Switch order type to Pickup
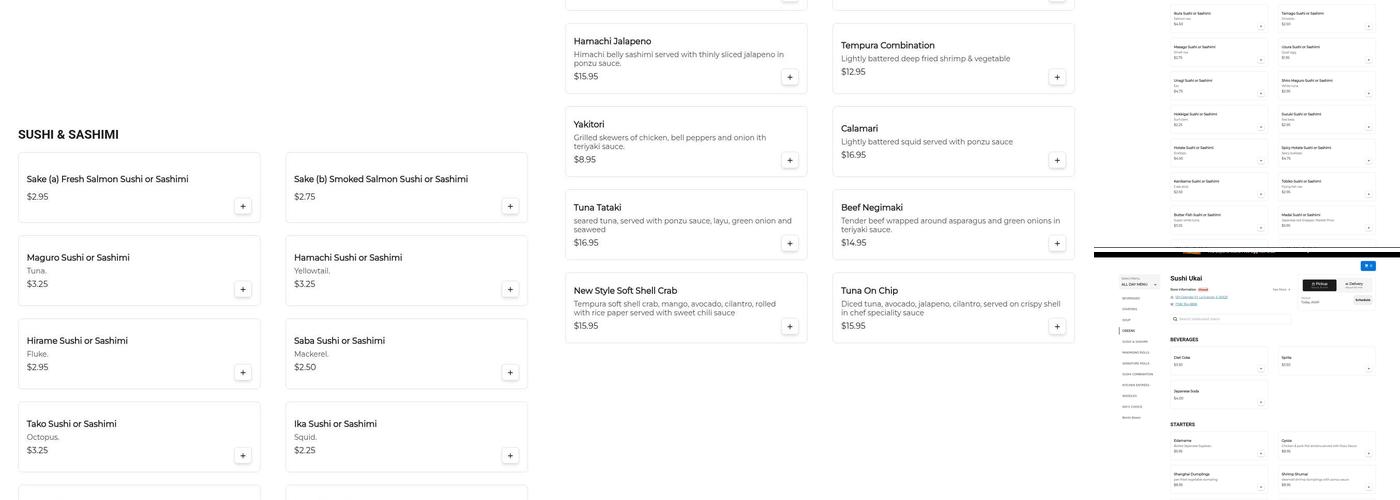This screenshot has height=500, width=1400. coord(1318,285)
